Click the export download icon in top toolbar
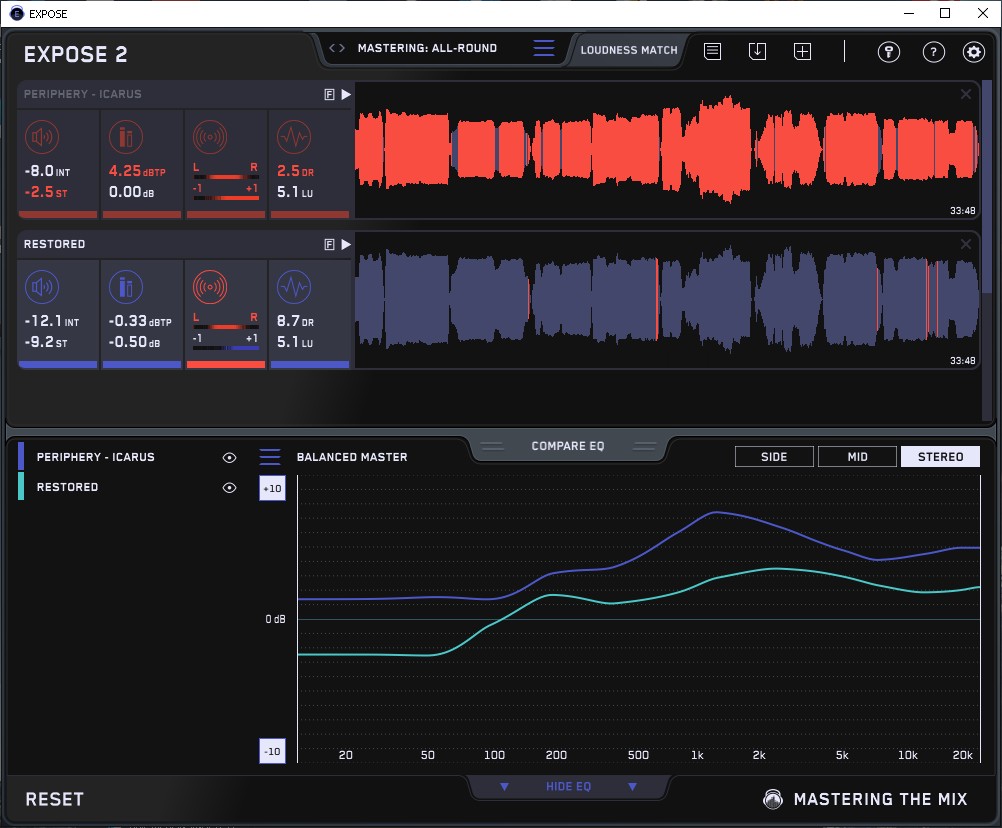1002x828 pixels. tap(757, 51)
